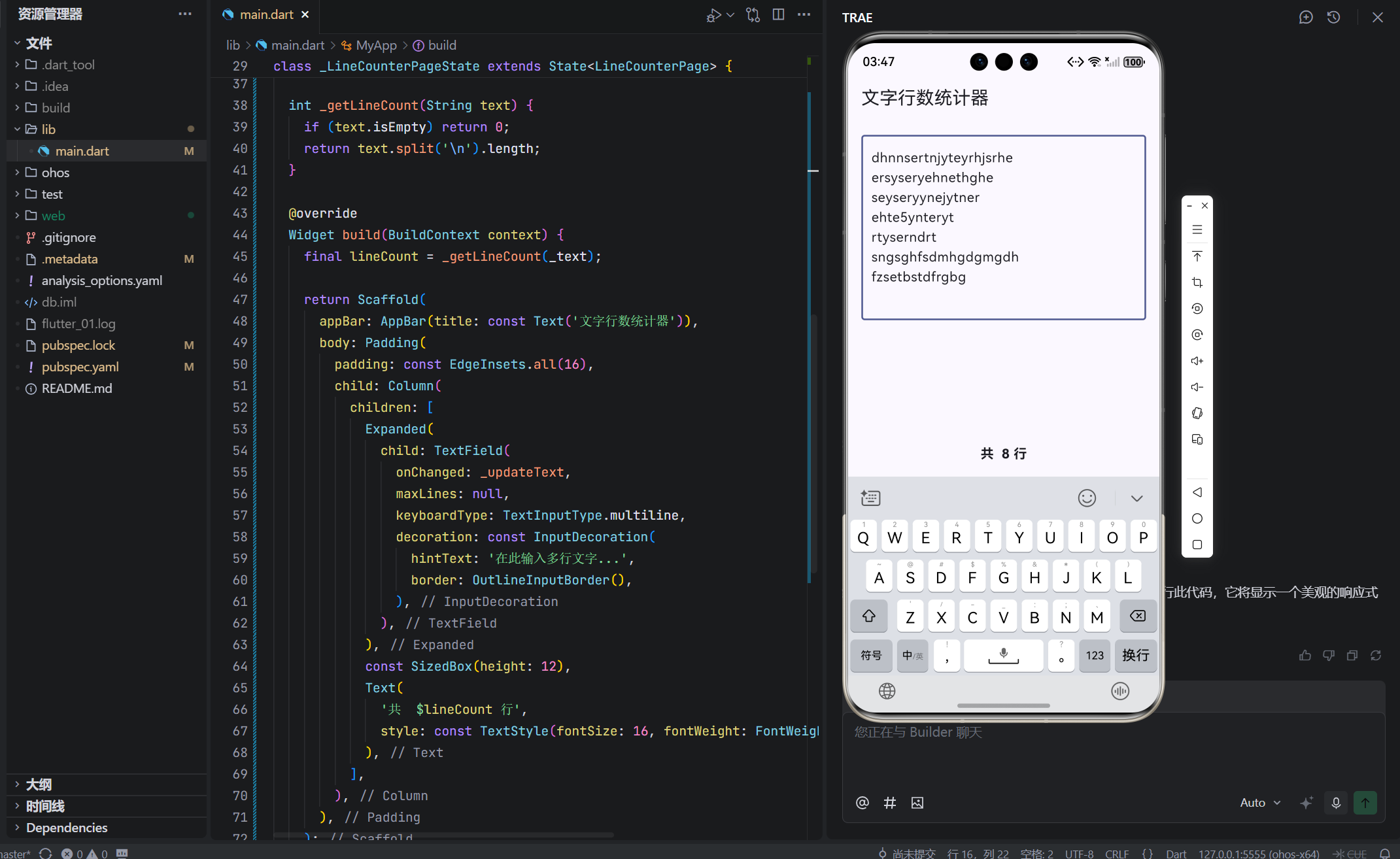The height and width of the screenshot is (859, 1400).
Task: Select the main.dart editor tab
Action: 265,14
